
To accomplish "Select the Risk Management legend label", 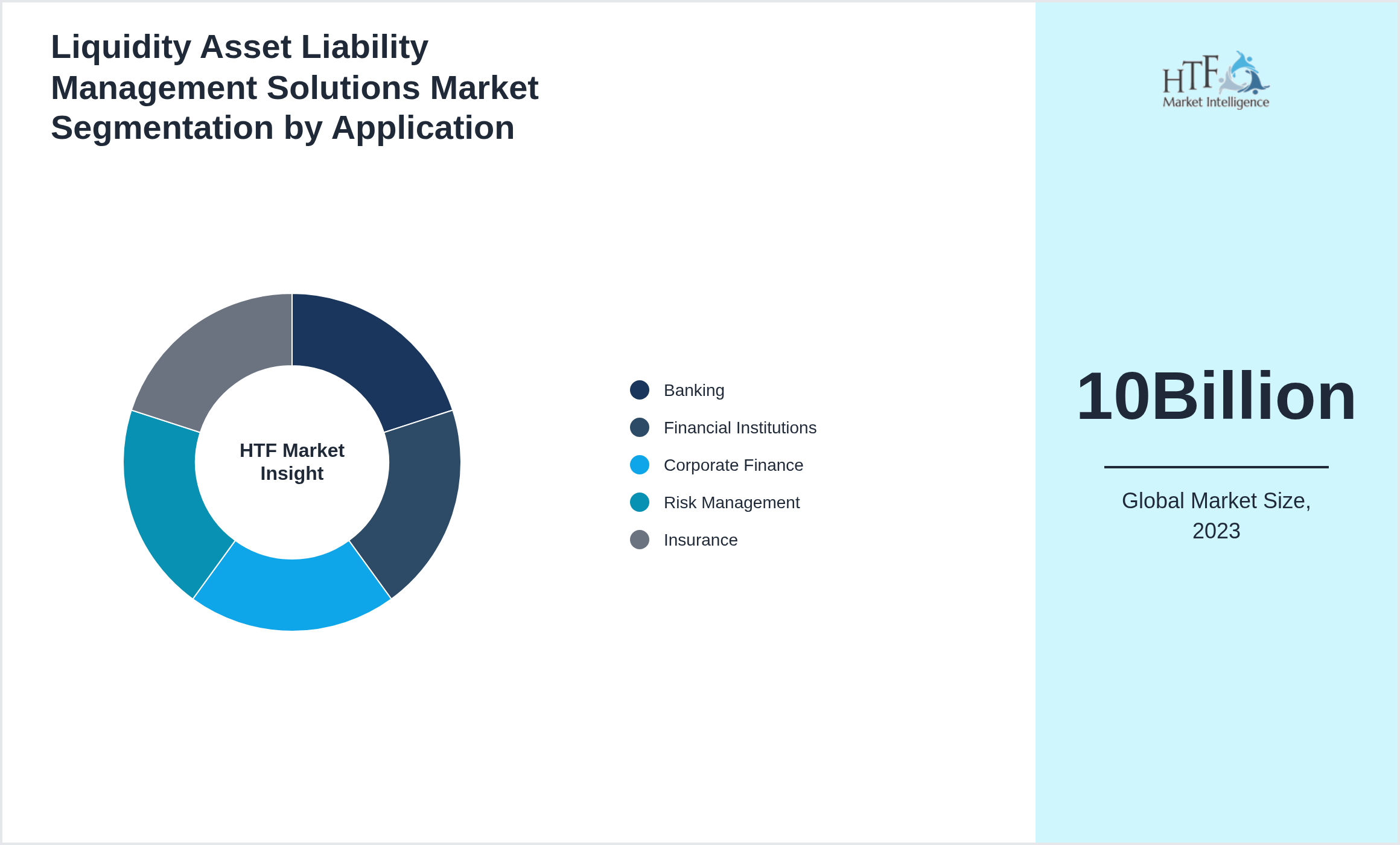I will click(x=731, y=503).
